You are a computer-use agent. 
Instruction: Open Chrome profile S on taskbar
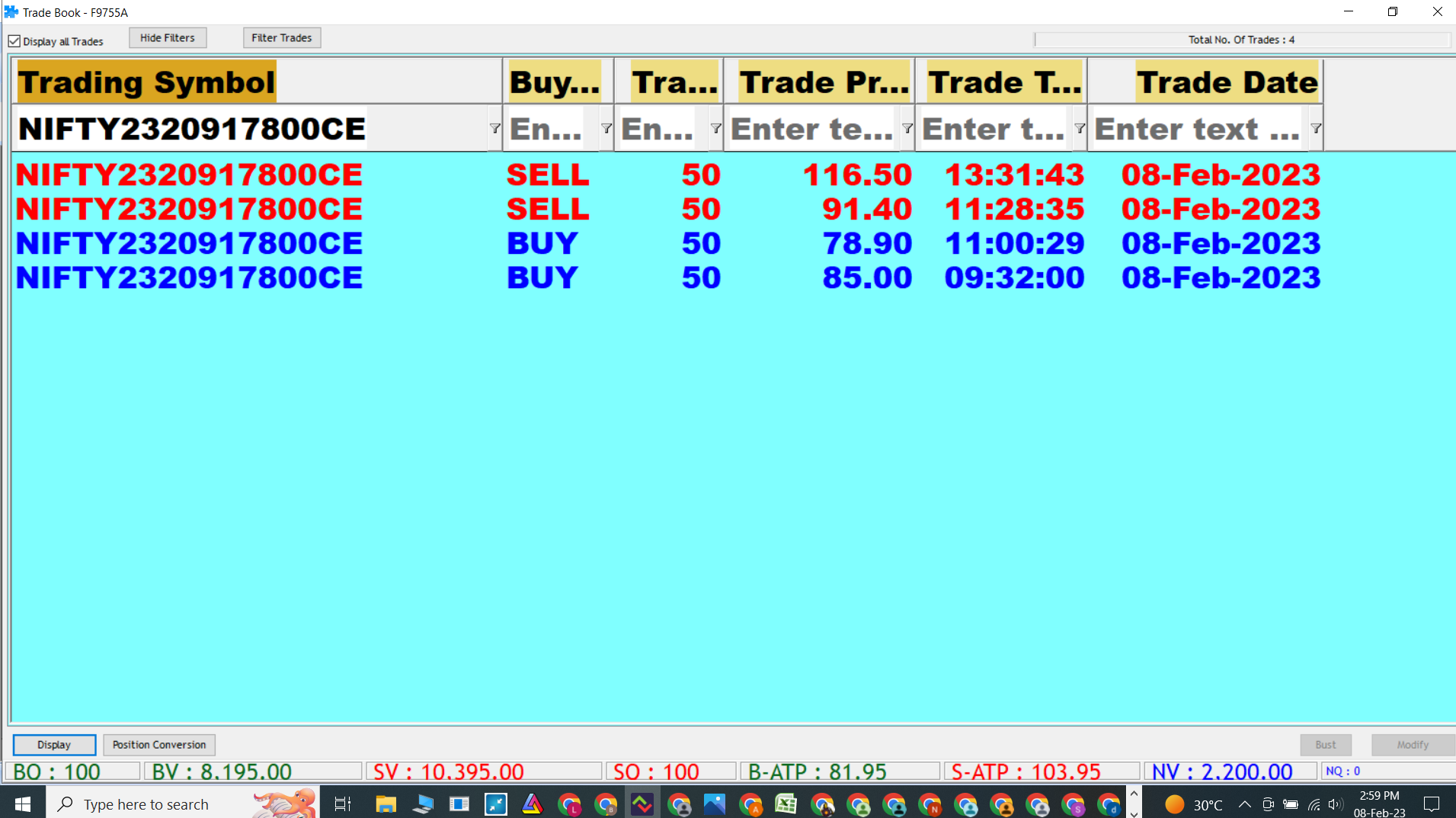(x=1074, y=804)
